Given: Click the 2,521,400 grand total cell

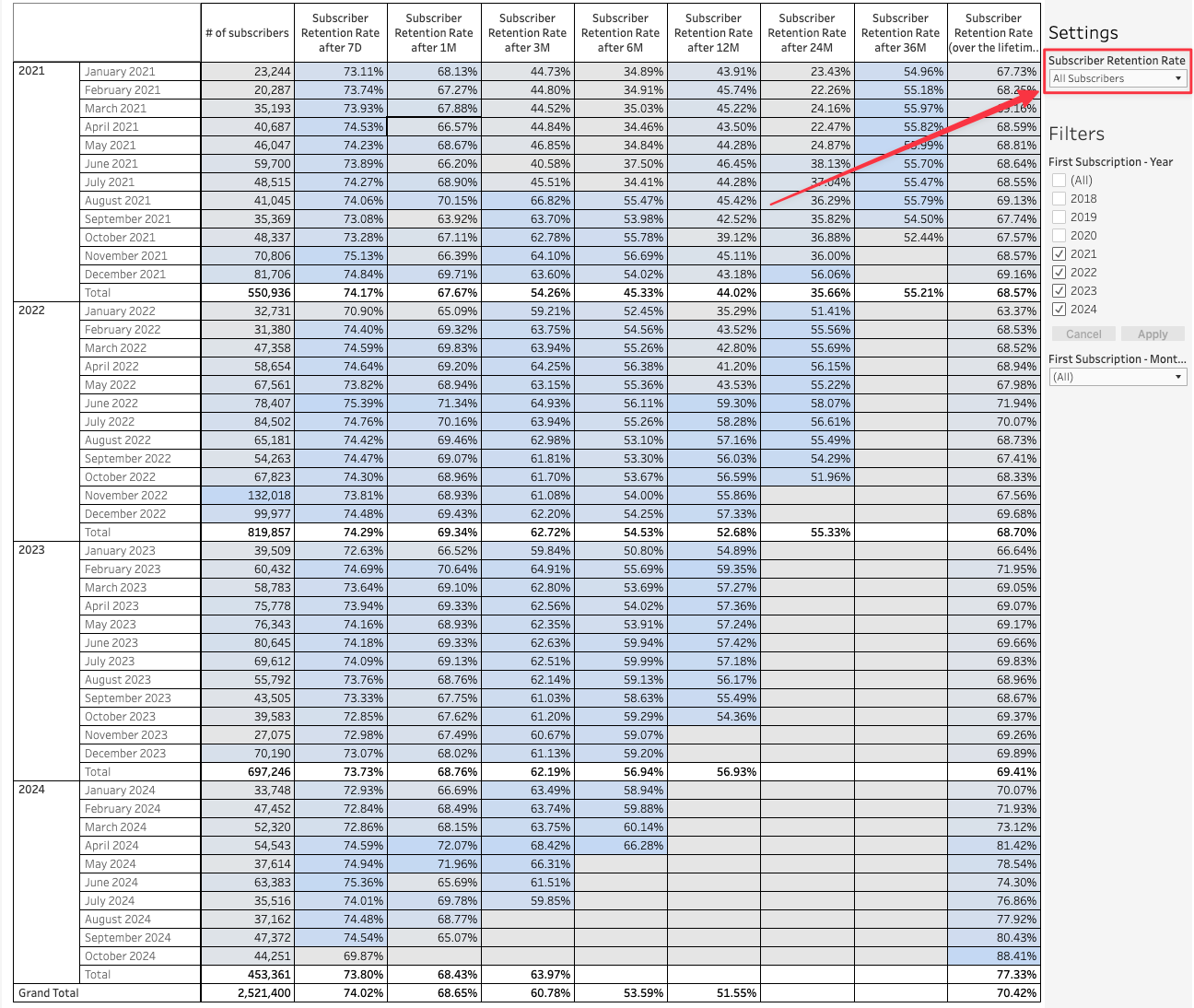Looking at the screenshot, I should [248, 993].
